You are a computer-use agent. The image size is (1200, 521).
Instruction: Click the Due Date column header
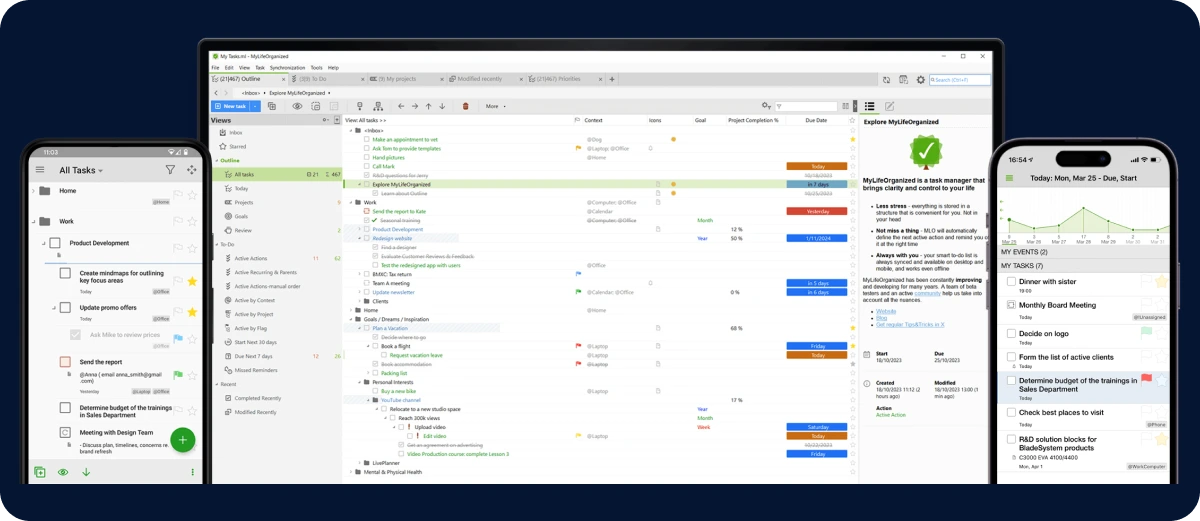click(x=815, y=120)
